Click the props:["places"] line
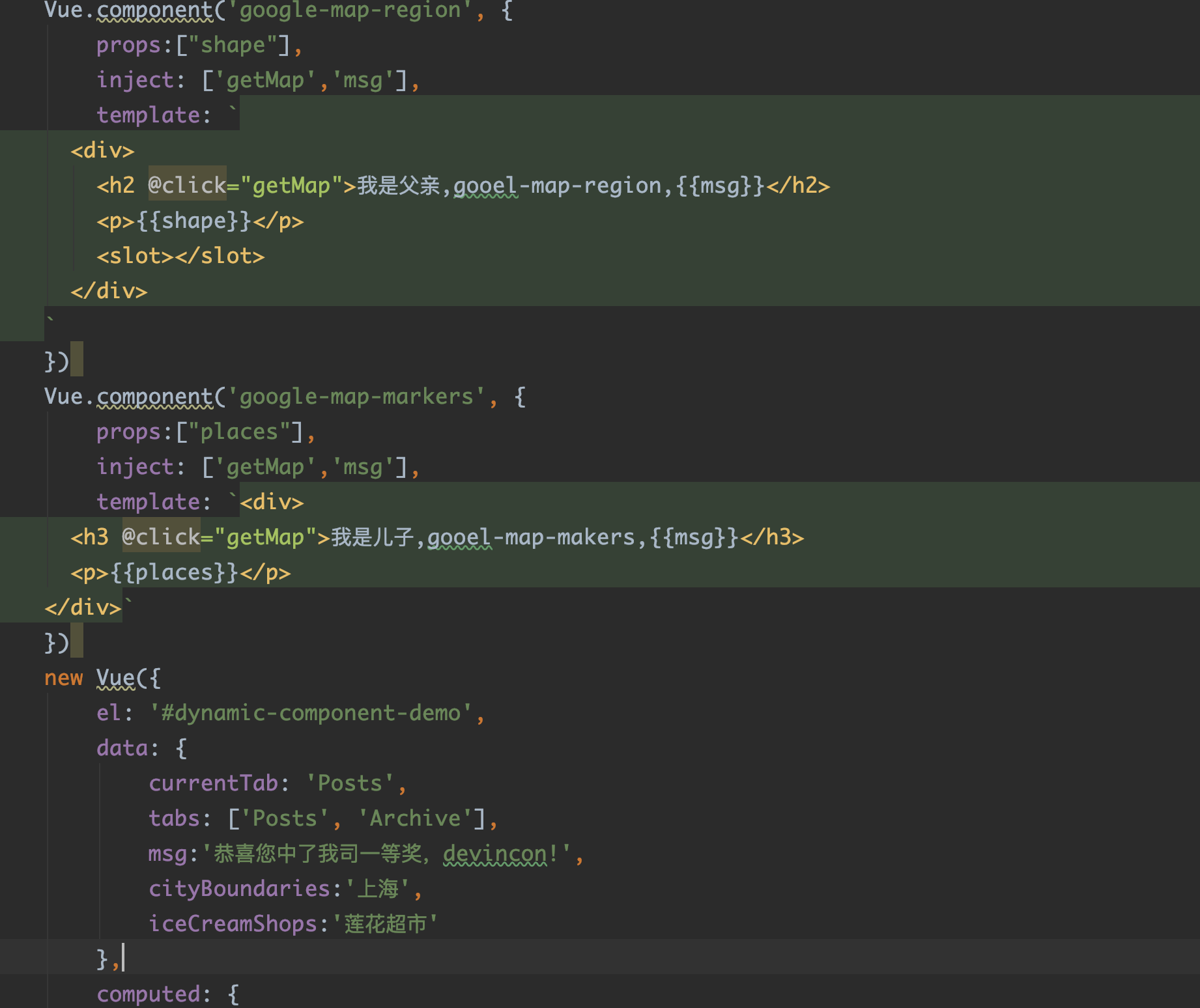The image size is (1200, 1008). point(206,432)
